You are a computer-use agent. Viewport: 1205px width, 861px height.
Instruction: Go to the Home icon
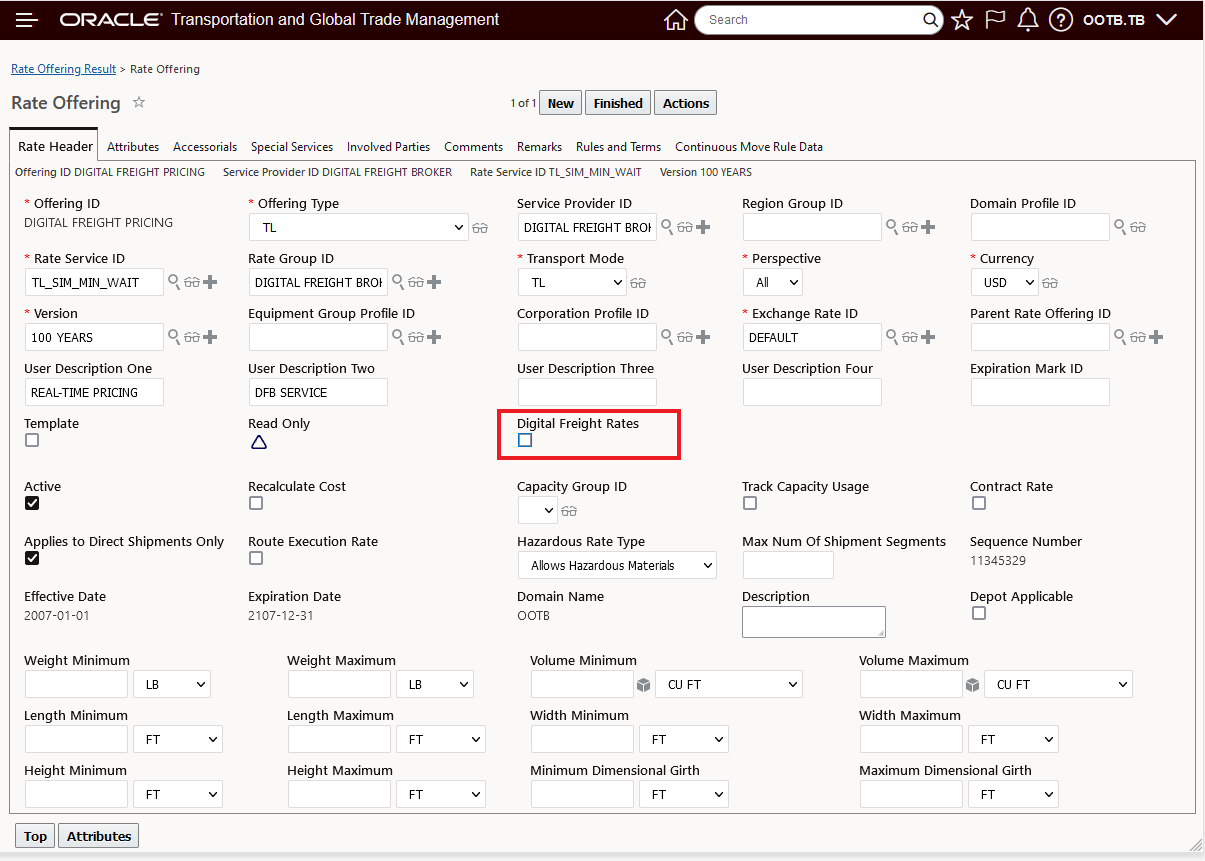point(676,20)
